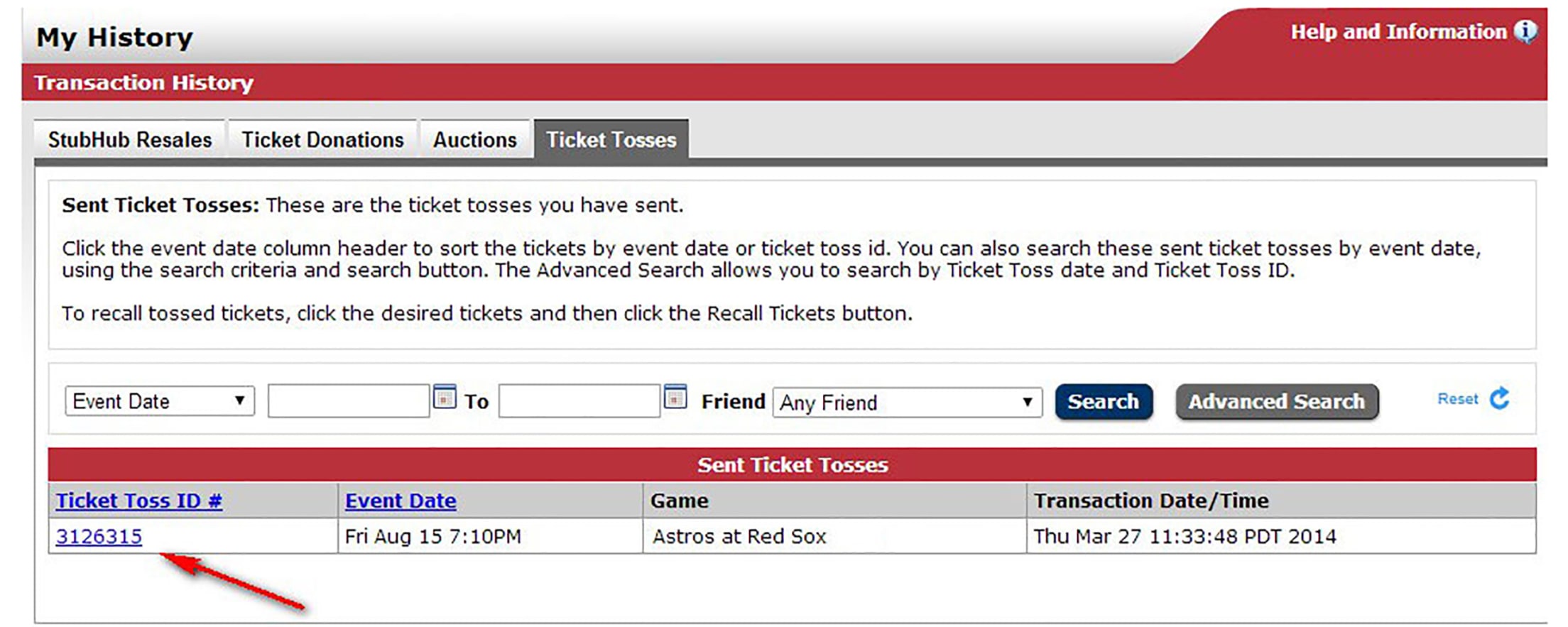Click the start date input field
Image resolution: width=1568 pixels, height=627 pixels.
pos(348,401)
